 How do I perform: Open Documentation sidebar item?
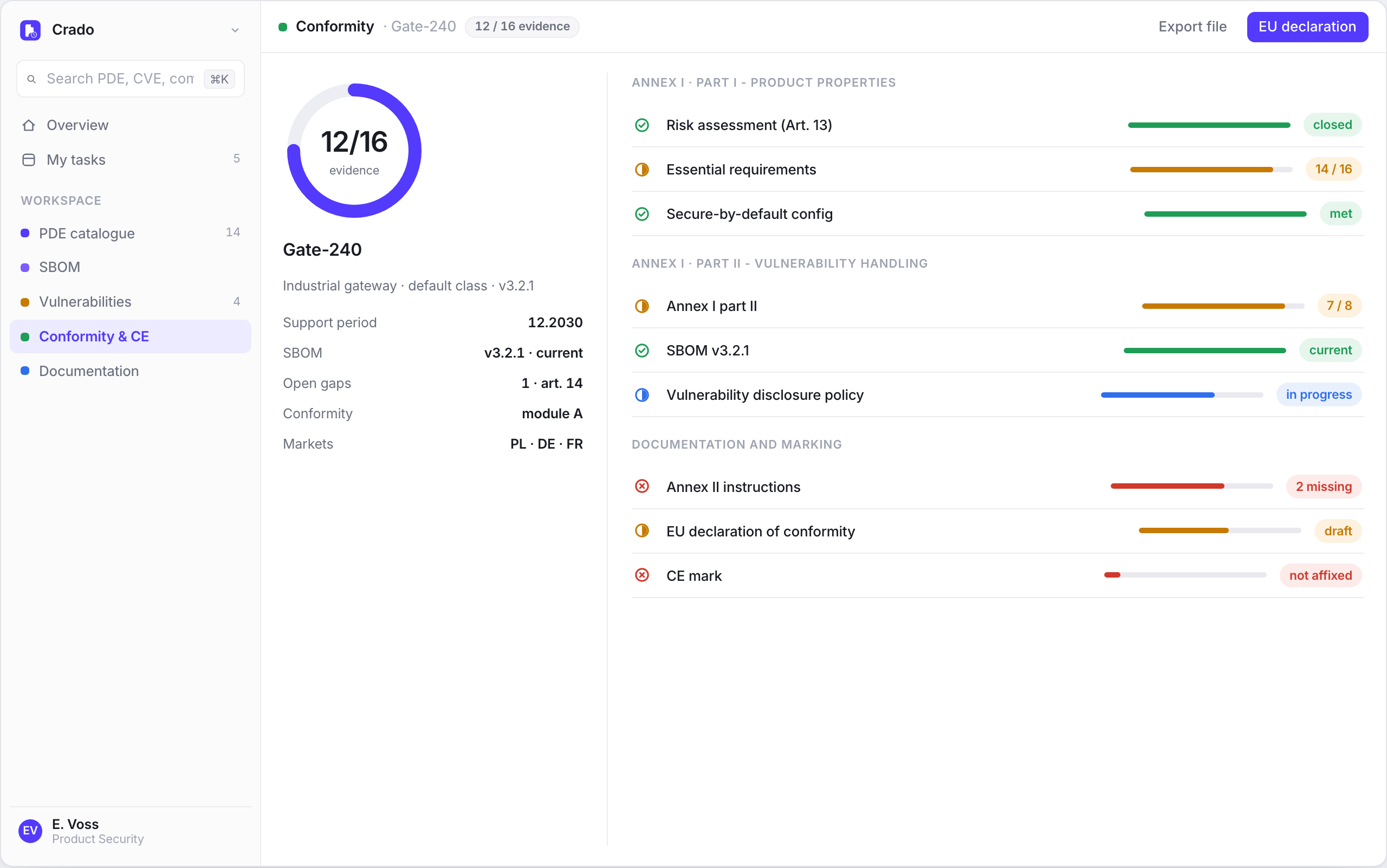click(x=131, y=371)
